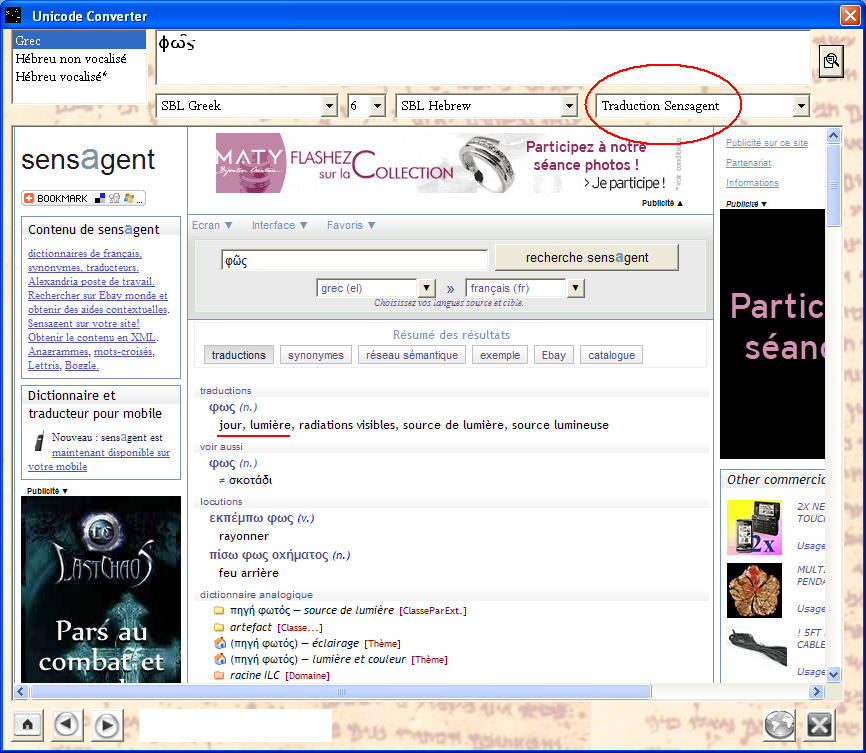Go forward with the right arrow button
This screenshot has width=866, height=753.
click(107, 725)
